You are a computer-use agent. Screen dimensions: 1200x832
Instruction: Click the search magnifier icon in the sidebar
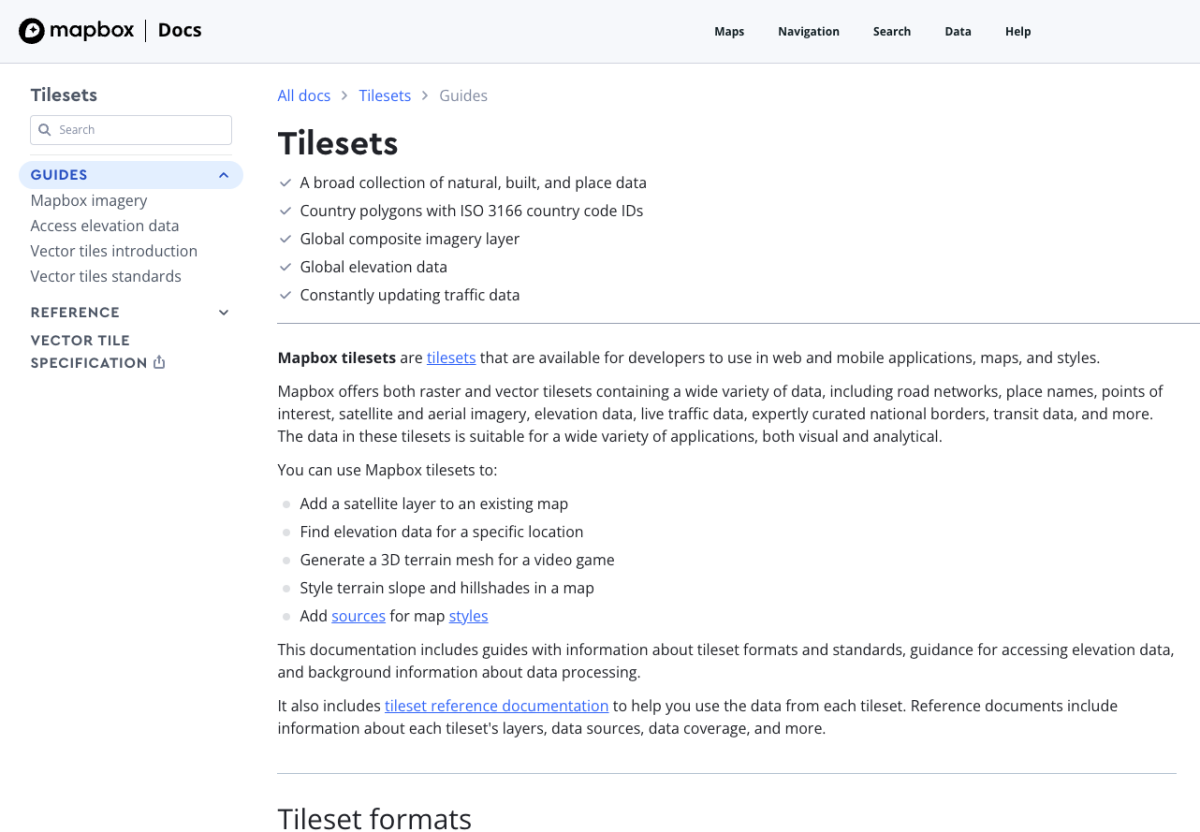tap(44, 130)
